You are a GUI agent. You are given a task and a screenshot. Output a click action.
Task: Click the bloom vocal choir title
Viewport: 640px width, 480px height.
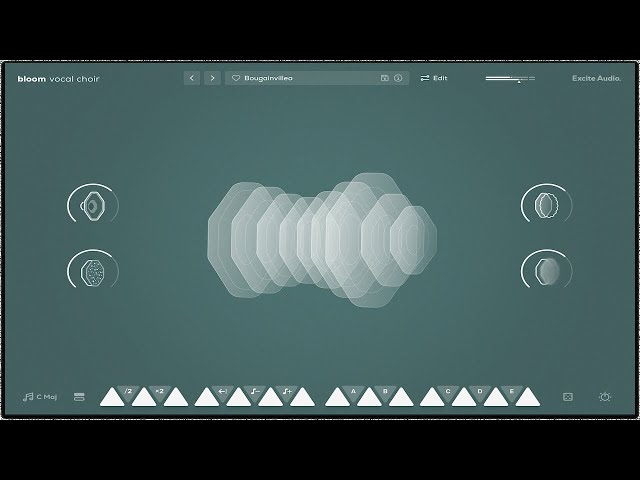[58, 79]
